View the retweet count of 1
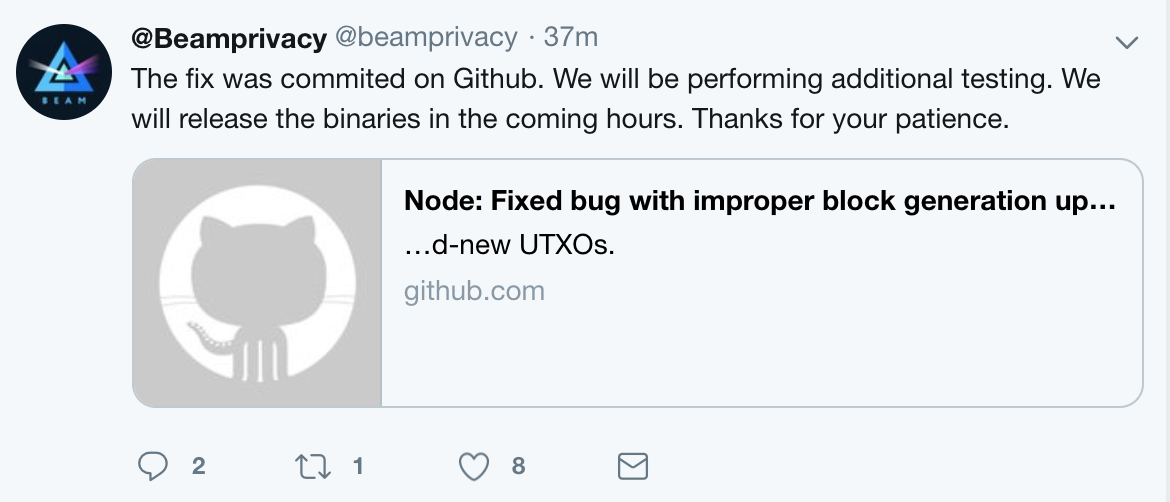The width and height of the screenshot is (1170, 502). coord(358,467)
